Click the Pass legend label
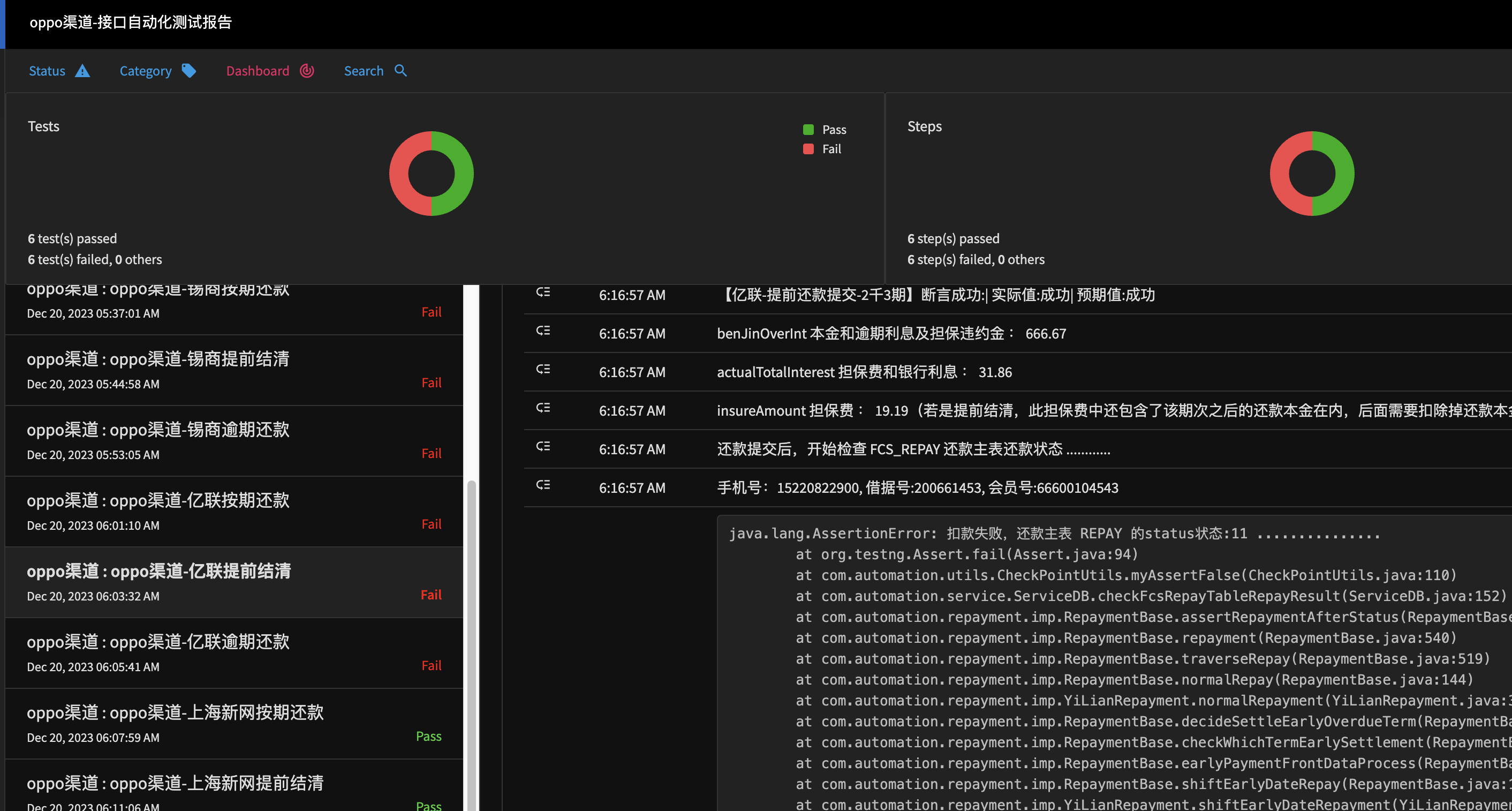Viewport: 1512px width, 811px height. click(x=834, y=129)
